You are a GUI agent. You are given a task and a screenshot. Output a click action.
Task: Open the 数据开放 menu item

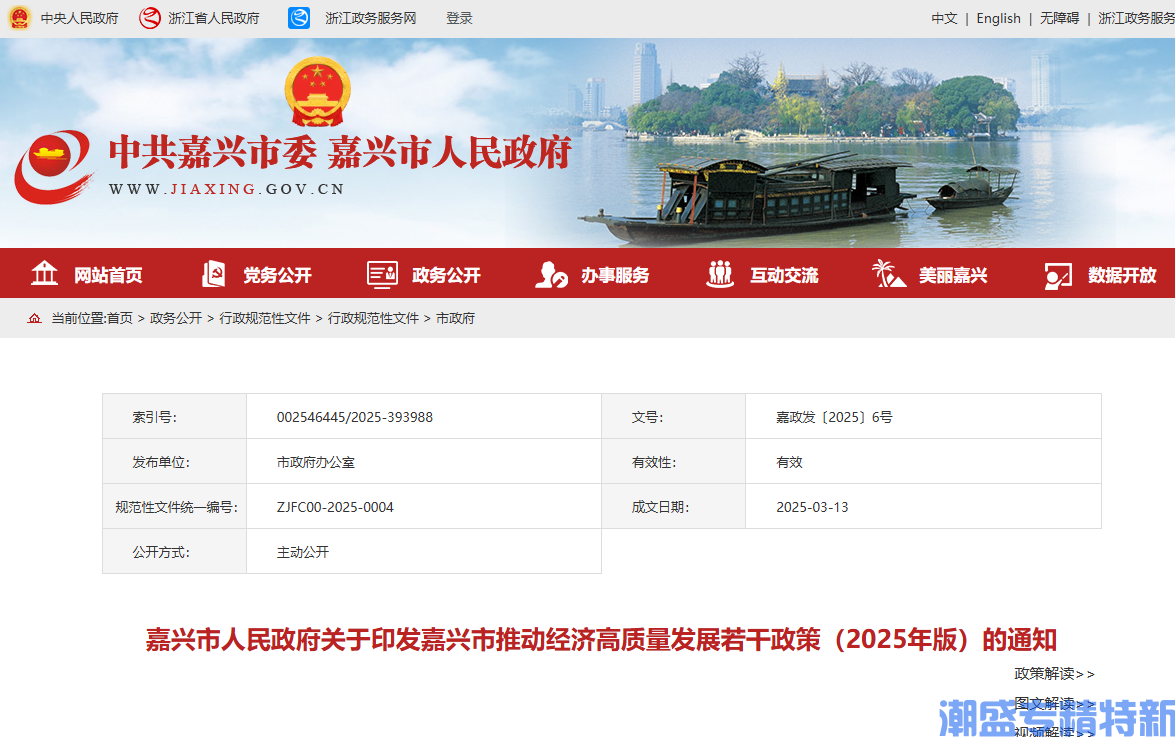[x=1122, y=275]
